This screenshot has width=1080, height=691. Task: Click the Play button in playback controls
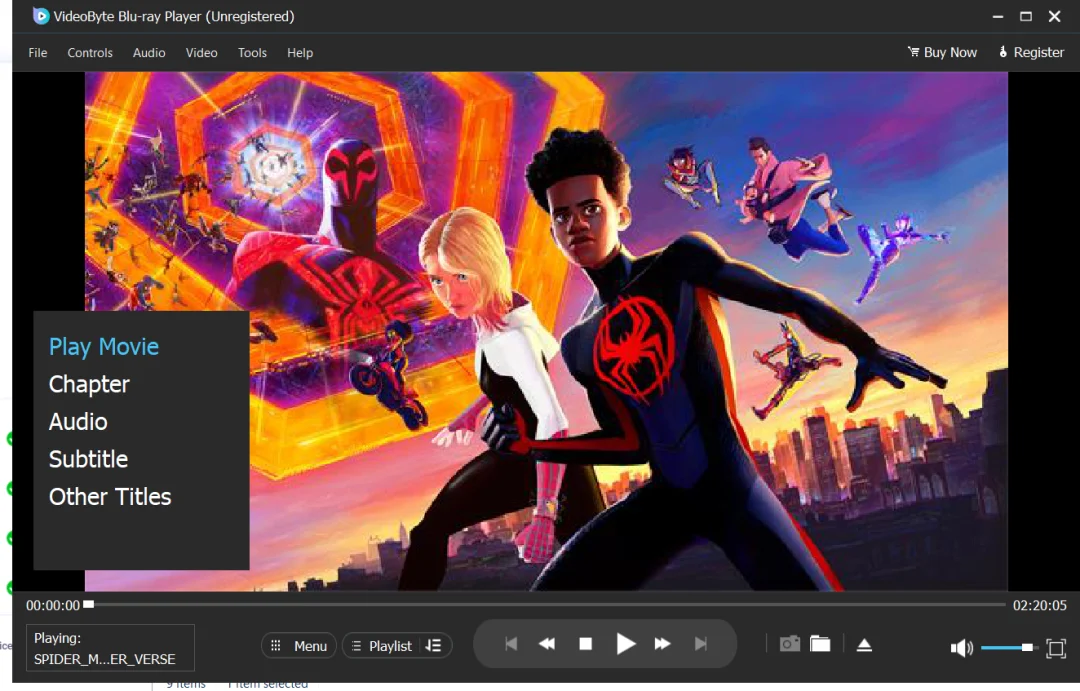[x=625, y=644]
